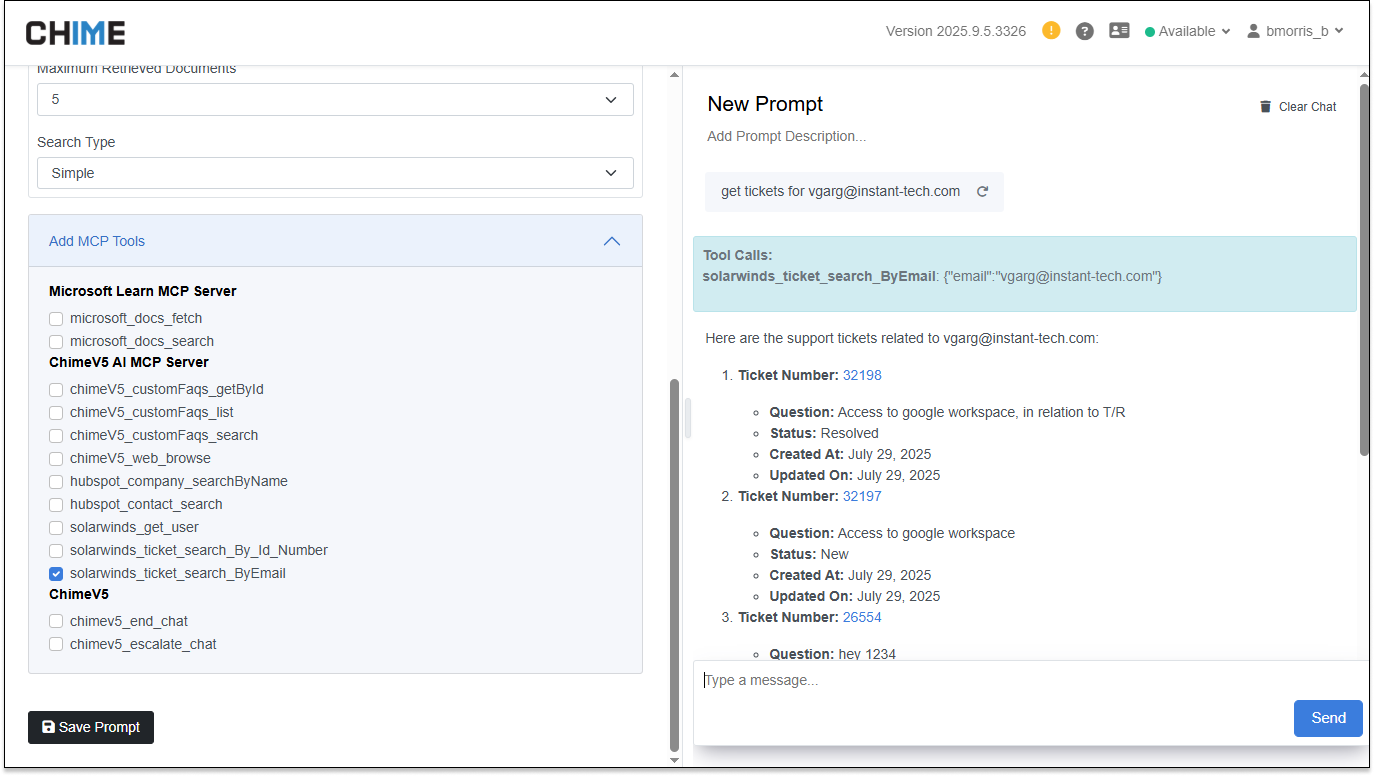
Task: Open the Available status dropdown
Action: coord(1187,31)
